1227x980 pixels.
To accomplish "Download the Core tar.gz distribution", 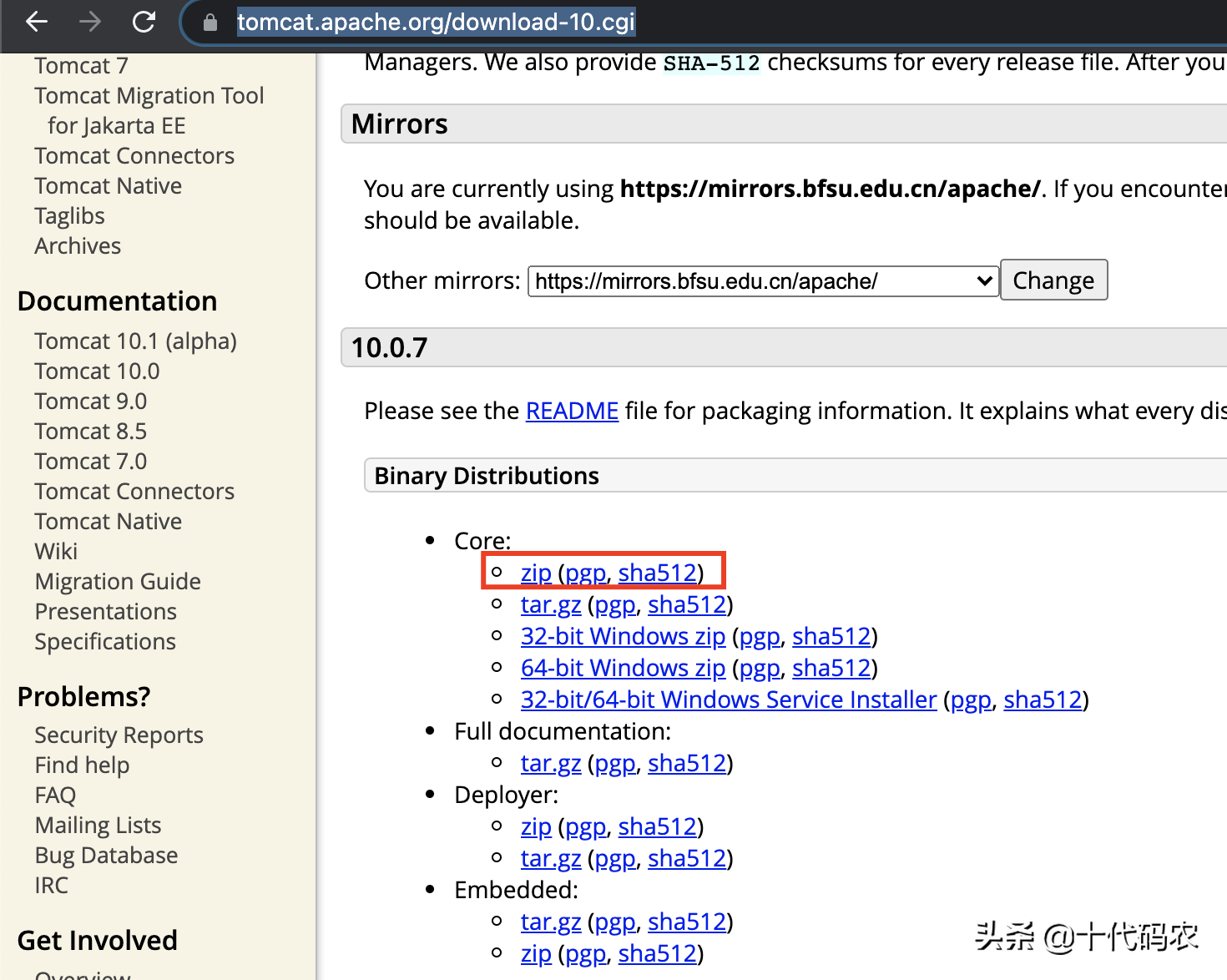I will pos(551,604).
